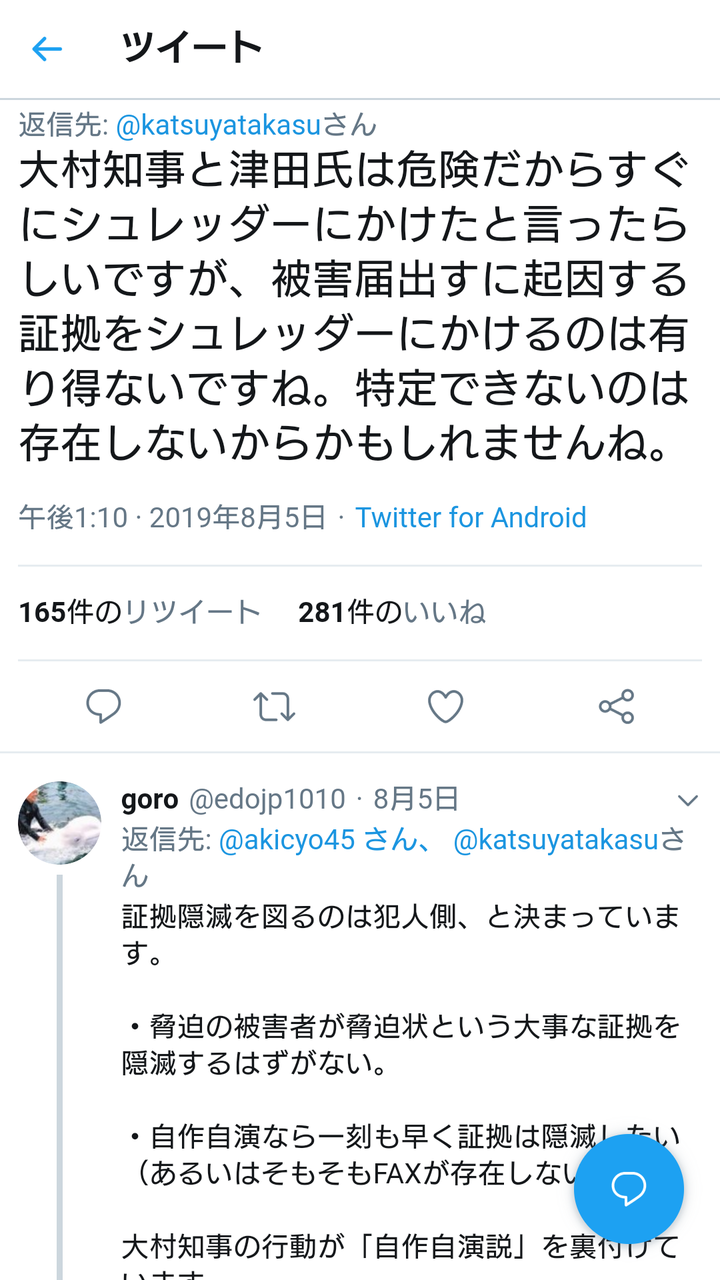Like the tweet with heart icon
720x1280 pixels.
pyautogui.click(x=445, y=707)
